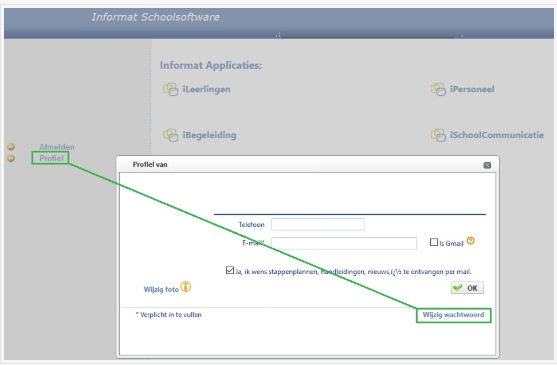557x365 pixels.
Task: Click the bullet icon beside Profiel
Action: [x=11, y=158]
